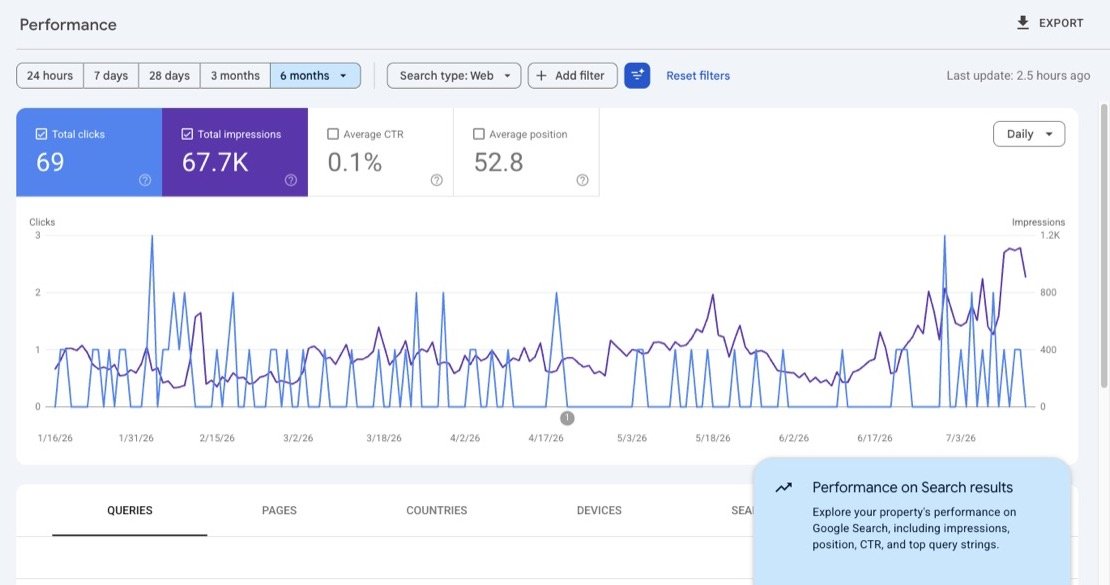Switch to the Queries tab
Image resolution: width=1110 pixels, height=585 pixels.
[130, 510]
